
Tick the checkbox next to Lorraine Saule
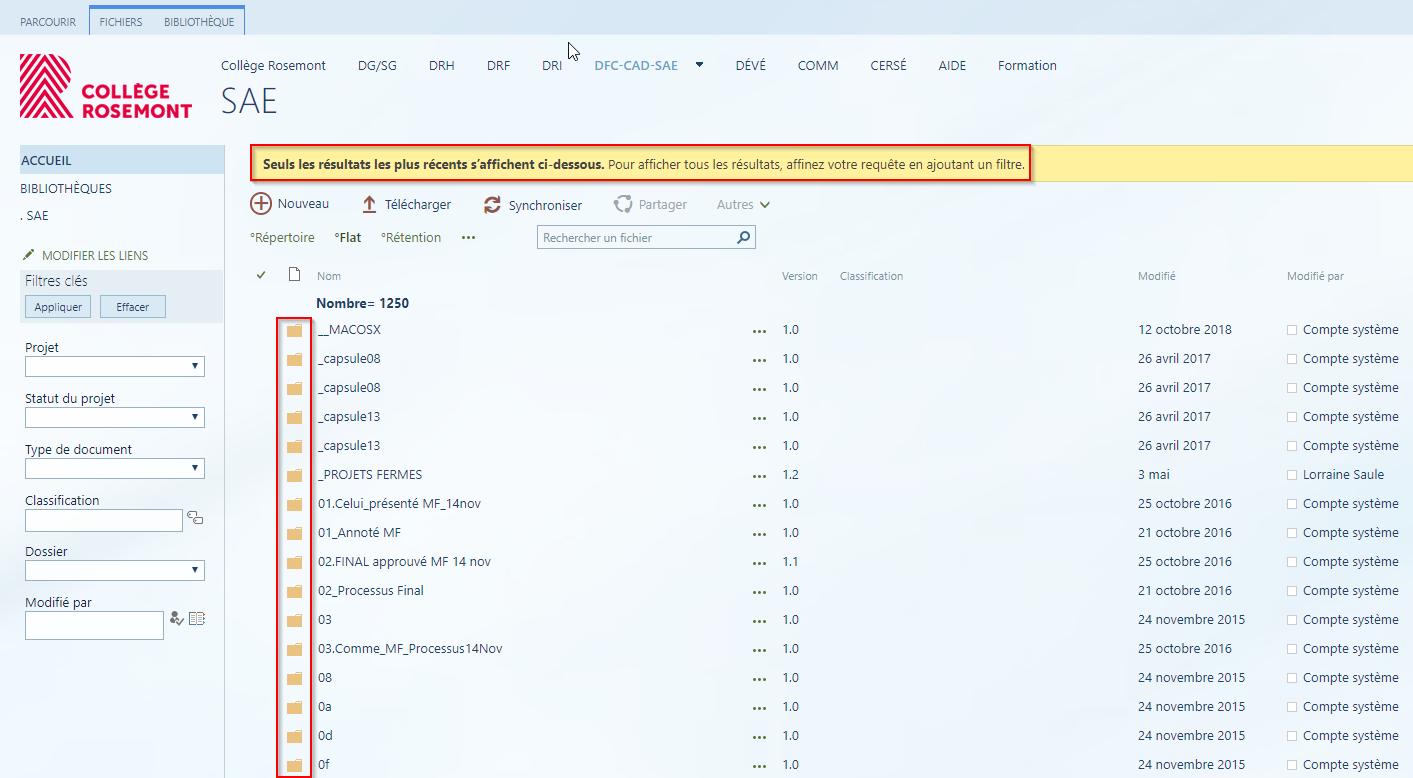(x=1292, y=475)
